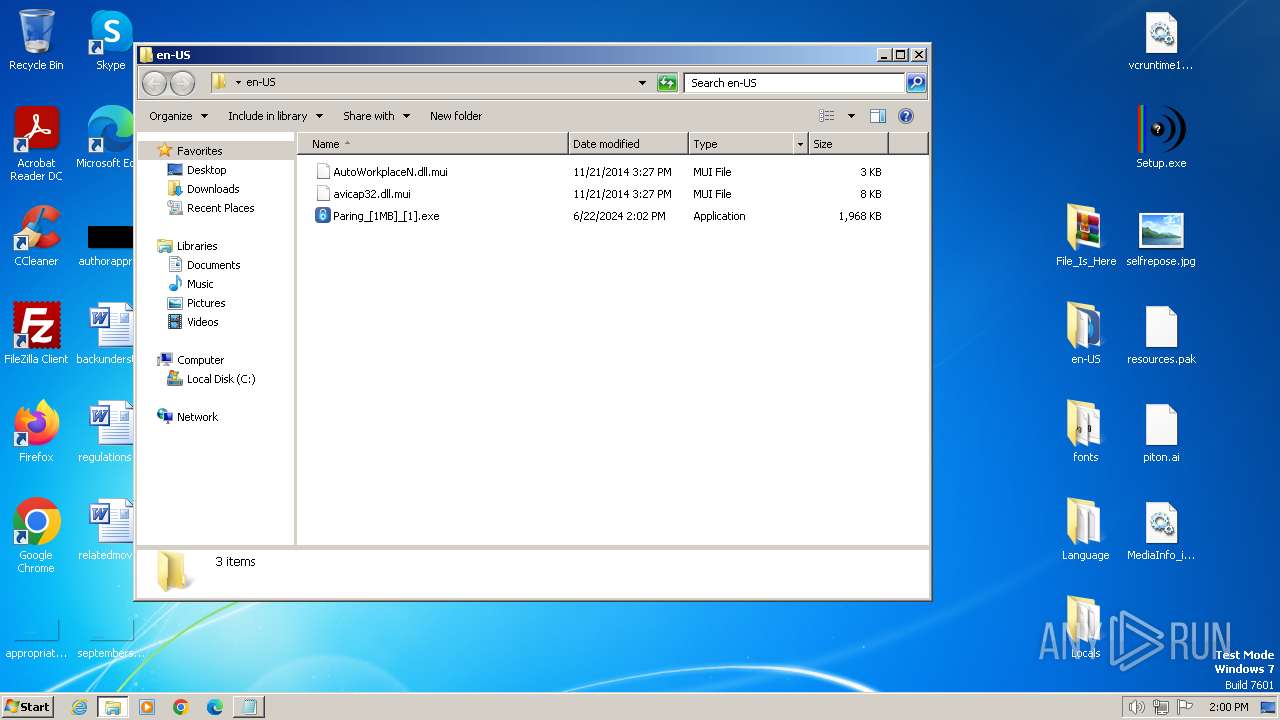The height and width of the screenshot is (720, 1280).
Task: Select the Paring_[1MB]_[1].exe application icon
Action: pos(323,216)
